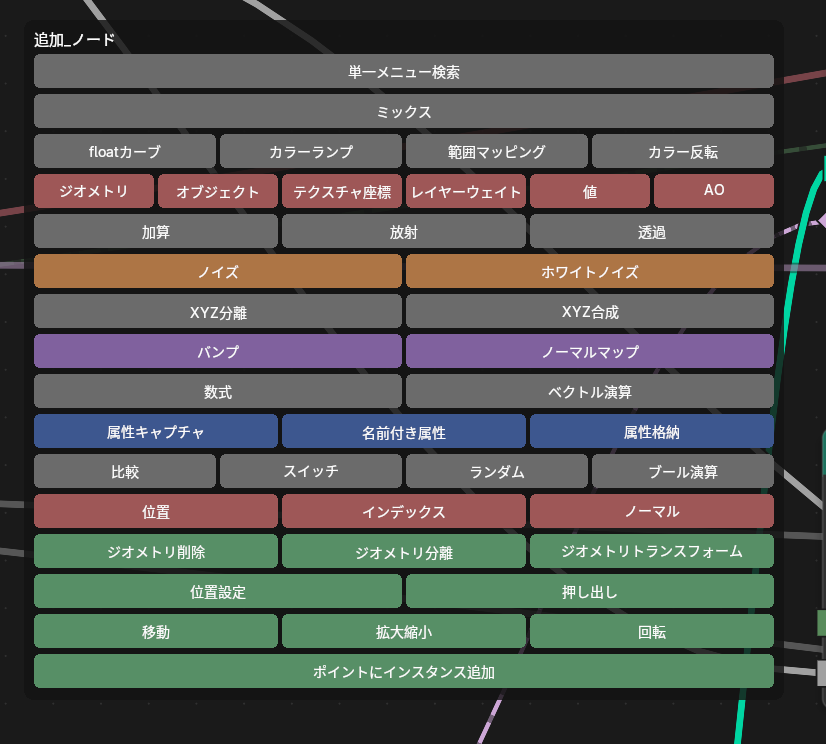Add a ノイズ texture node
The image size is (826, 744).
[217, 271]
